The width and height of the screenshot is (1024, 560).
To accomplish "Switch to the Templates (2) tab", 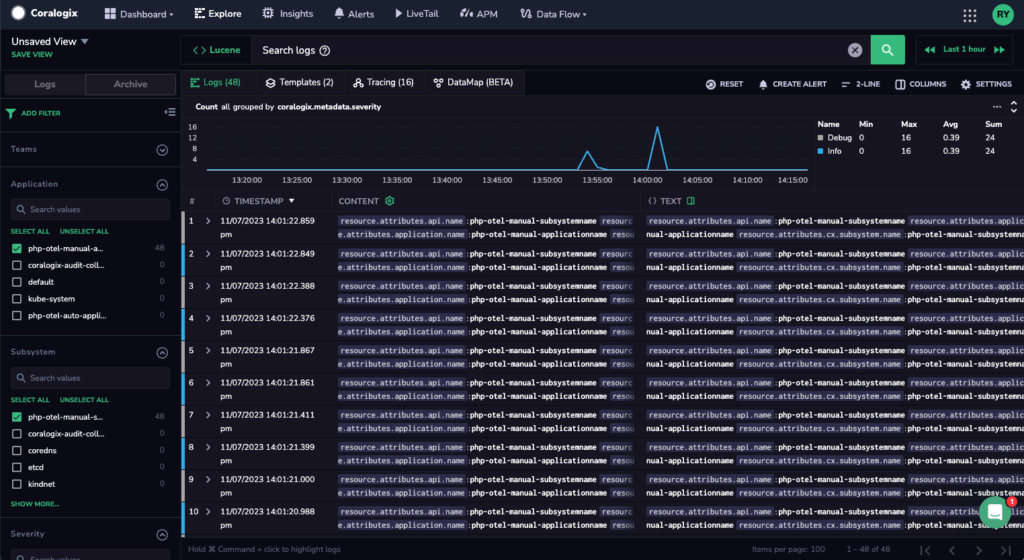I will pyautogui.click(x=300, y=82).
